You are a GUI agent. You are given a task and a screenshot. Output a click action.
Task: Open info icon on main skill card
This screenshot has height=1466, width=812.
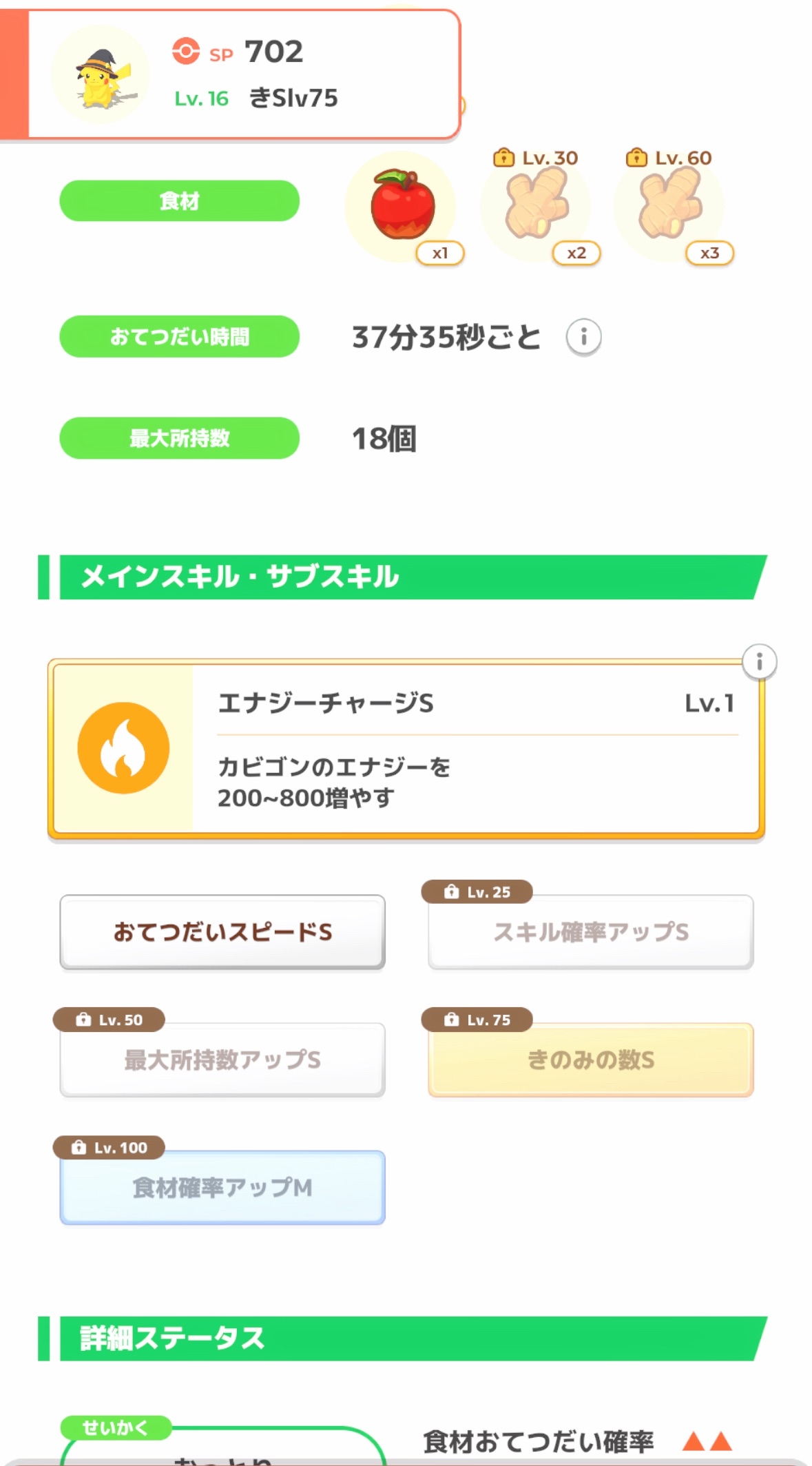[x=759, y=662]
